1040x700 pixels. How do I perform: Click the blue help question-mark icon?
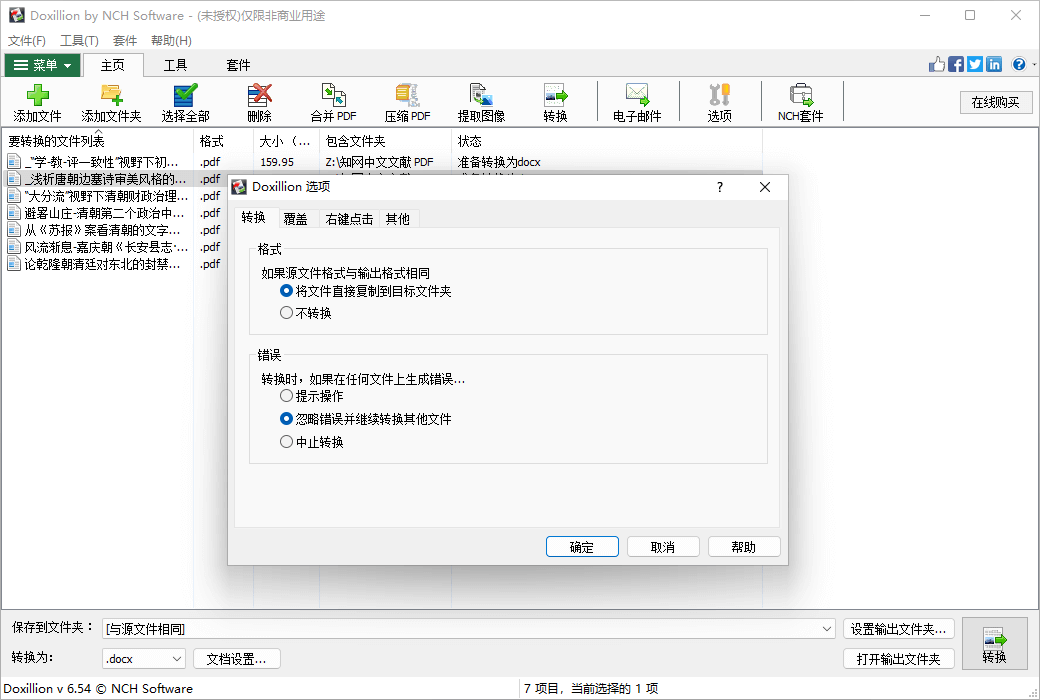click(1019, 64)
